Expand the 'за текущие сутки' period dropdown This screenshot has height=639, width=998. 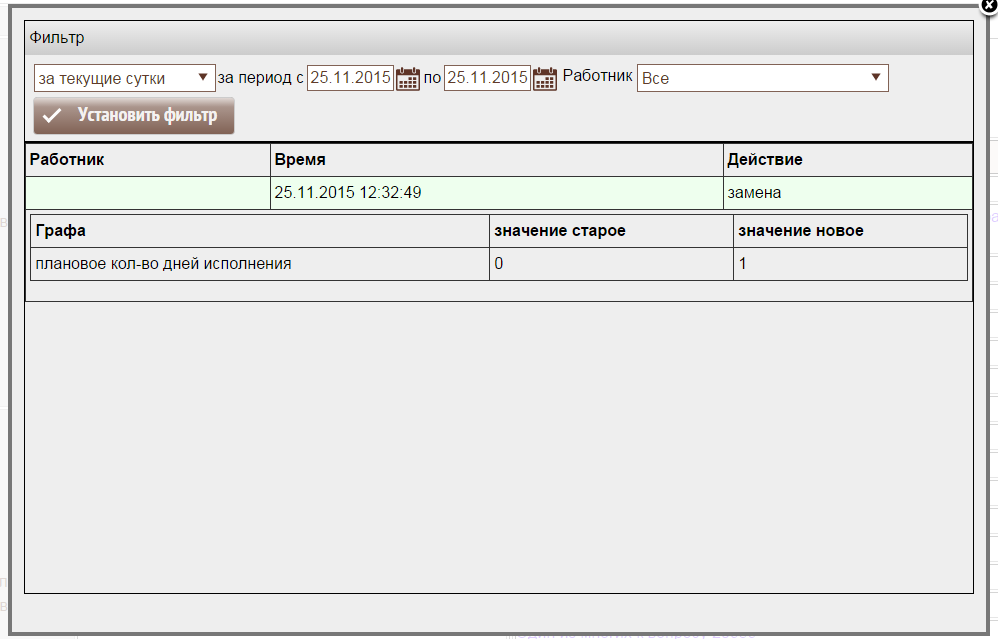point(125,78)
